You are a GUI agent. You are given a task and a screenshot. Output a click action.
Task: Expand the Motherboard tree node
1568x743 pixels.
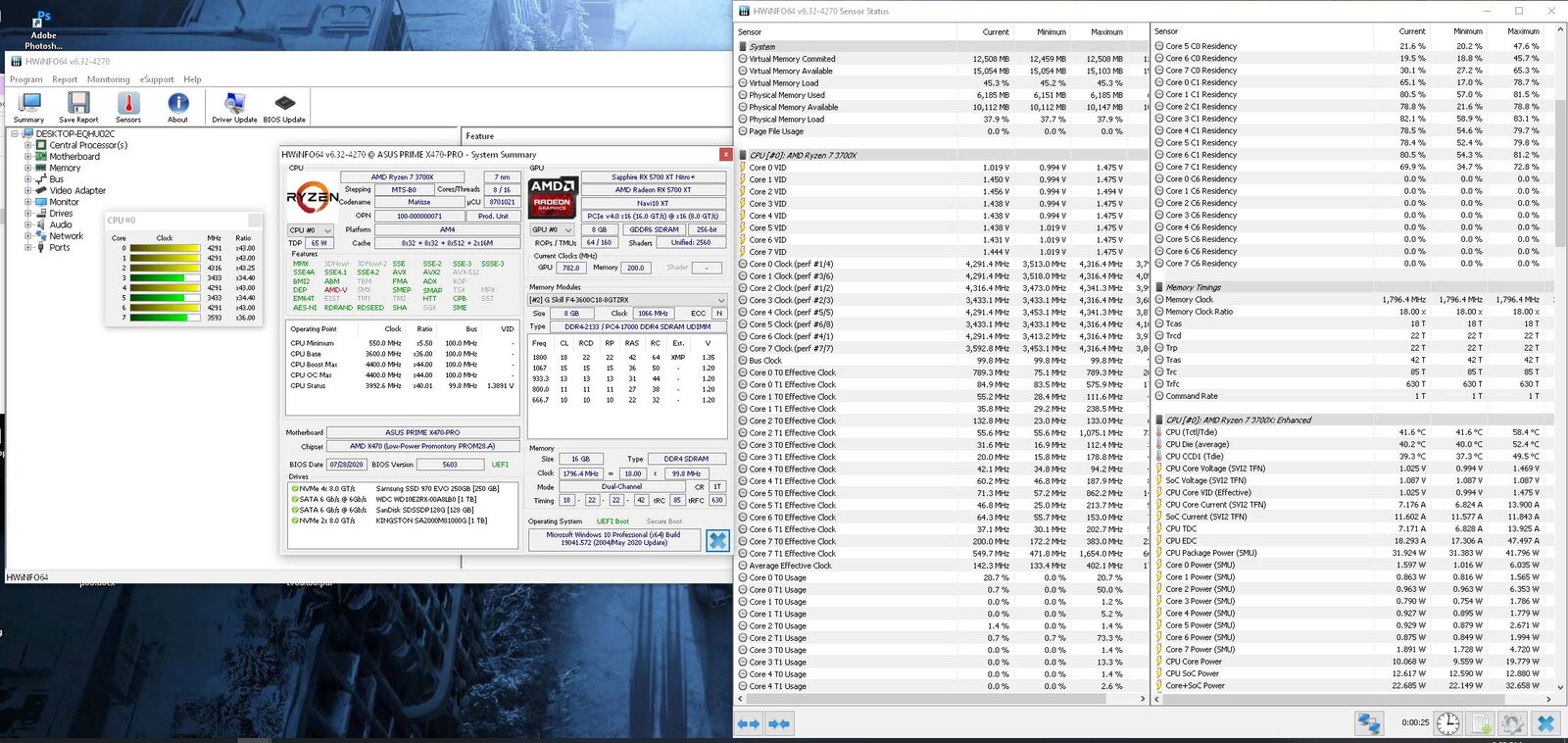(27, 156)
